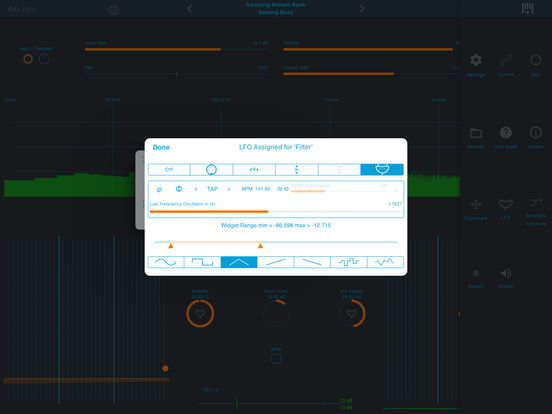Viewport: 552px width, 414px height.
Task: Open the Samples folder icon
Action: click(x=476, y=133)
